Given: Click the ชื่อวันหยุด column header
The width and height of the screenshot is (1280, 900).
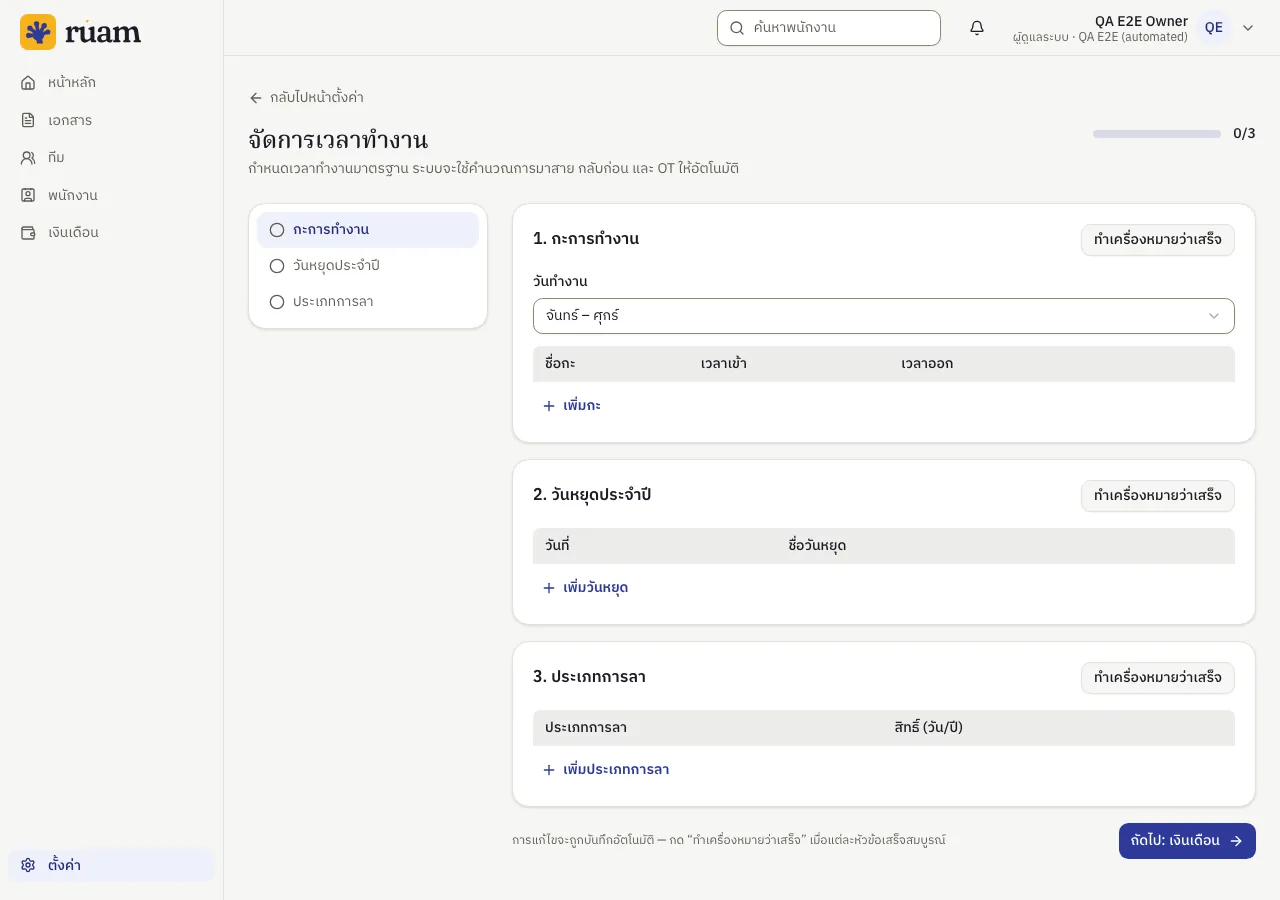Looking at the screenshot, I should [817, 546].
